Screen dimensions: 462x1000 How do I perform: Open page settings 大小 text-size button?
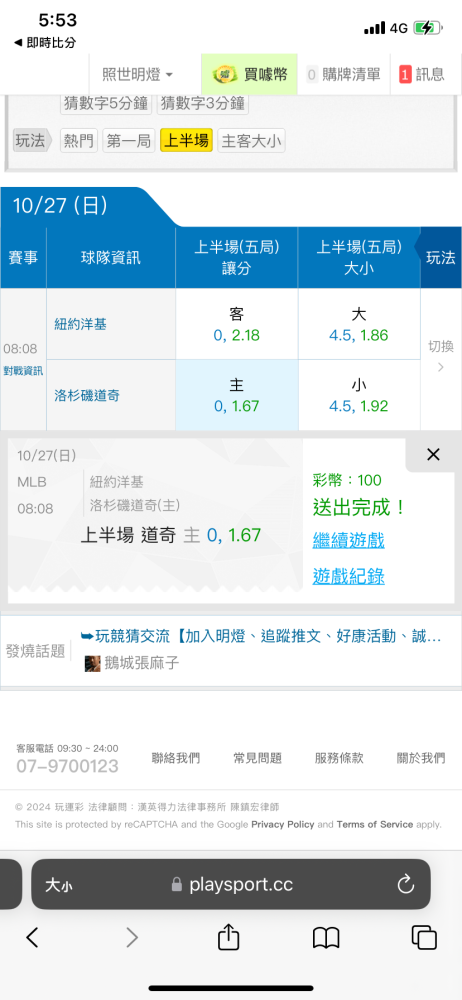click(x=58, y=885)
